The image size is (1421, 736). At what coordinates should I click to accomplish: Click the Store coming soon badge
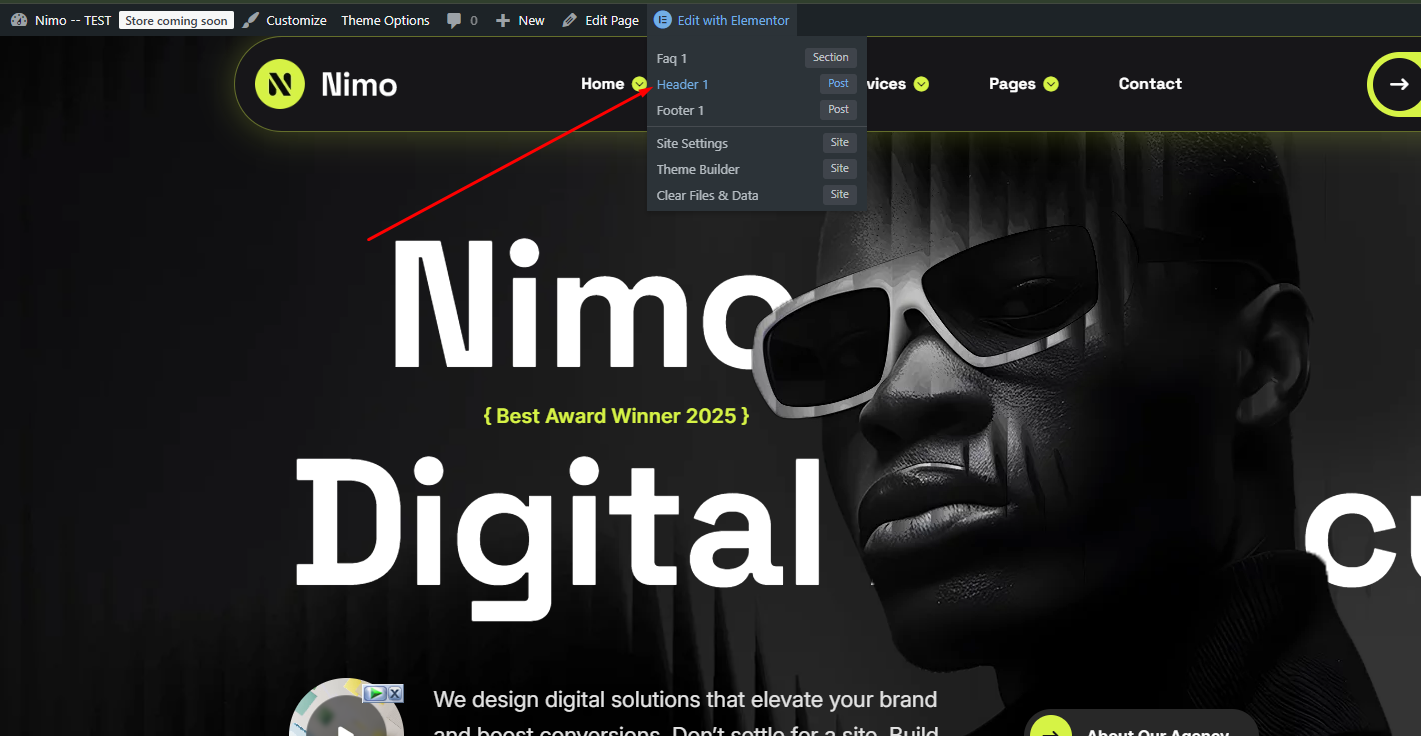coord(176,20)
